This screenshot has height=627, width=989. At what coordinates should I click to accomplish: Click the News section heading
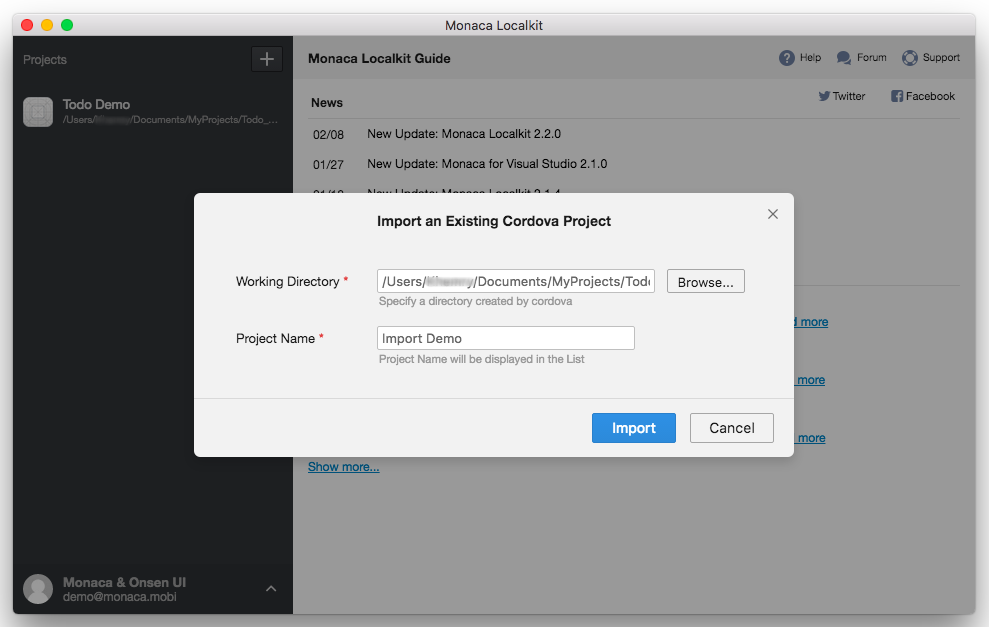327,102
